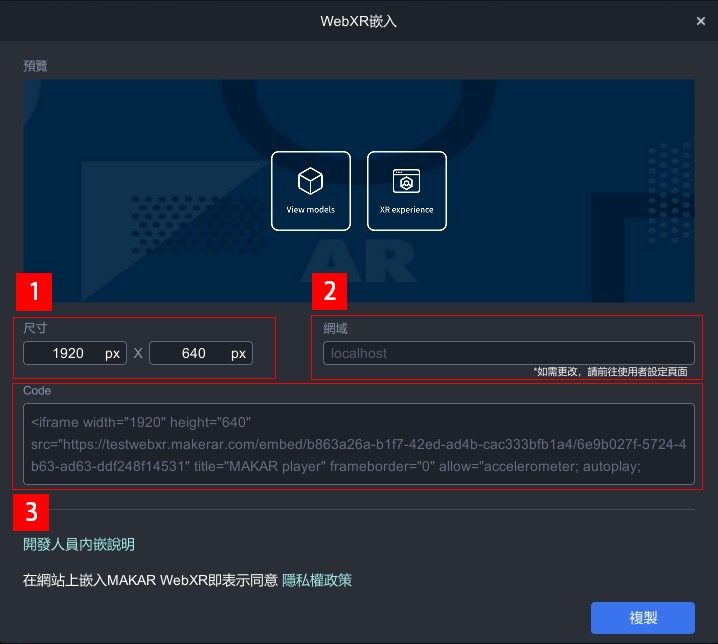Click the note about 使用者設定頁面
This screenshot has height=644, width=718.
click(611, 371)
